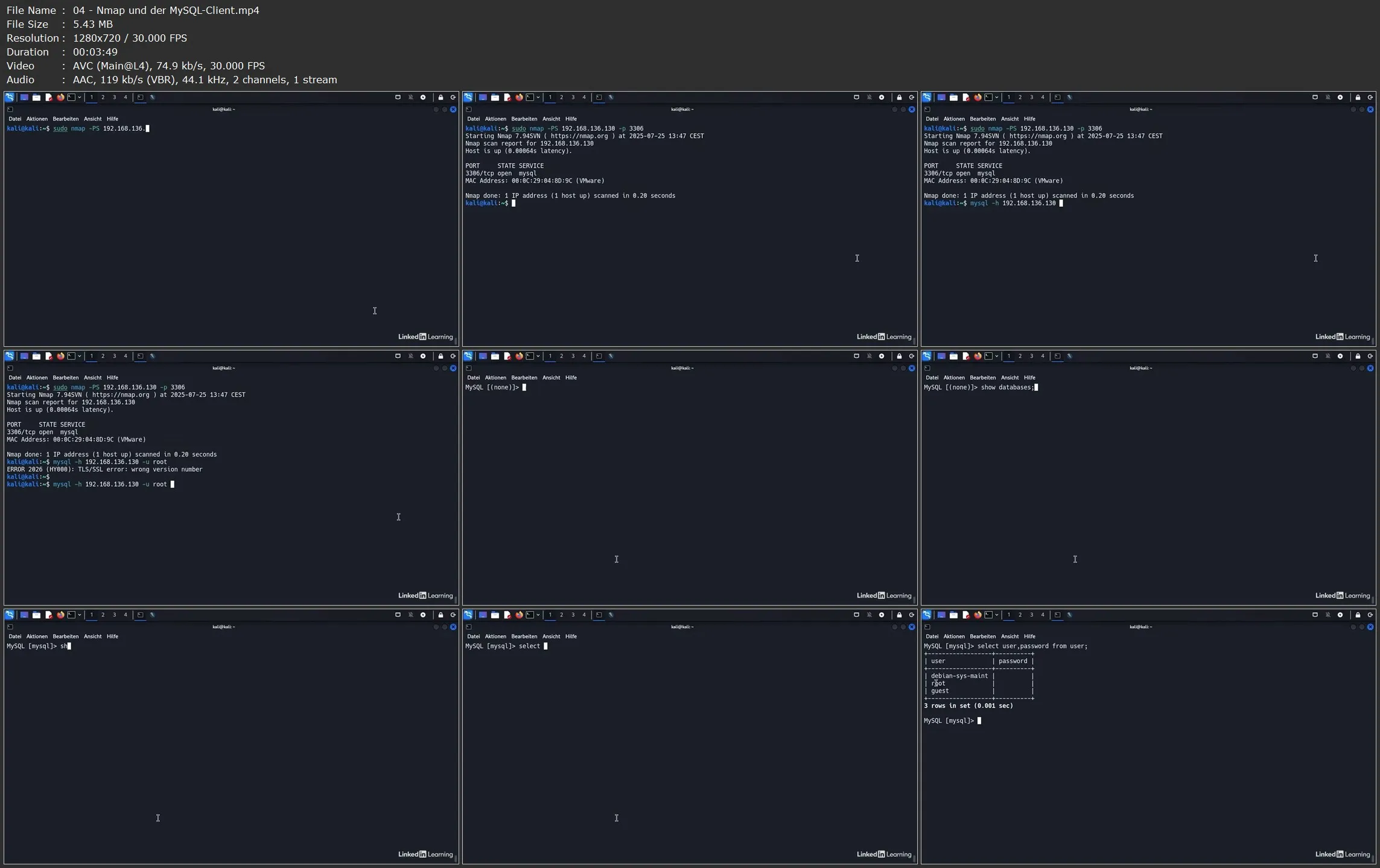The width and height of the screenshot is (1380, 868).
Task: Launch Firefox in the top-middle frame
Action: (519, 97)
